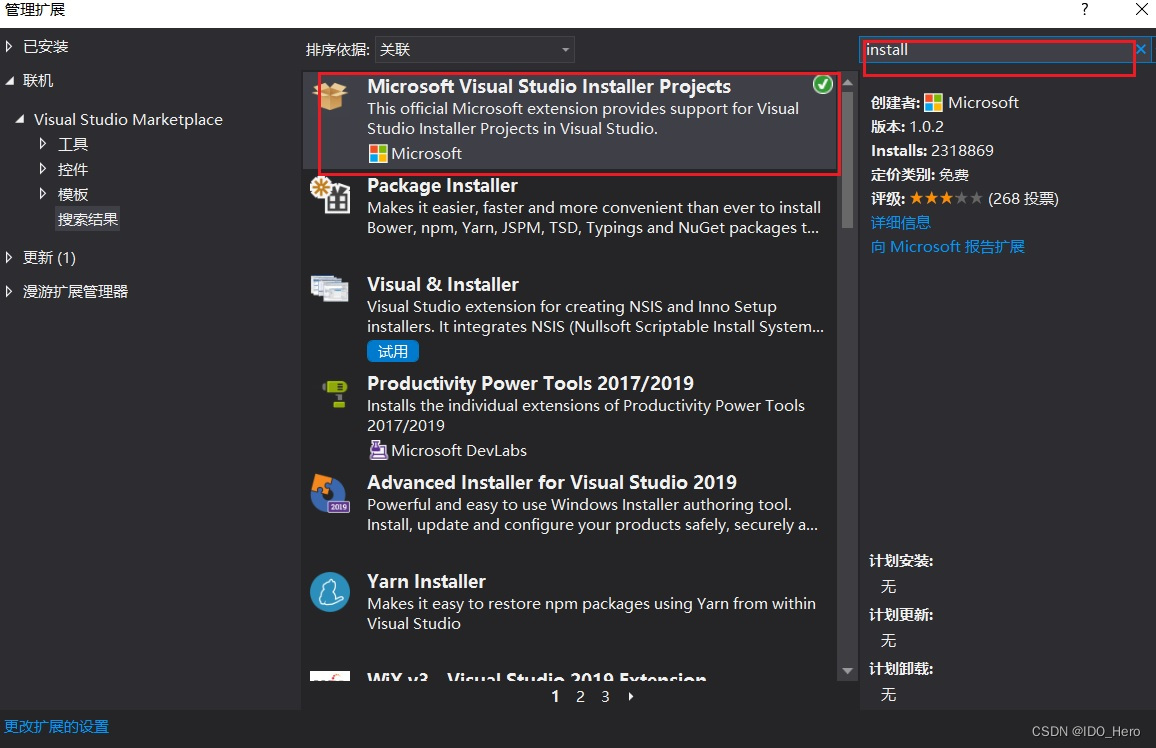Select Microsoft Visual Studio Installer Projects title

[x=549, y=86]
